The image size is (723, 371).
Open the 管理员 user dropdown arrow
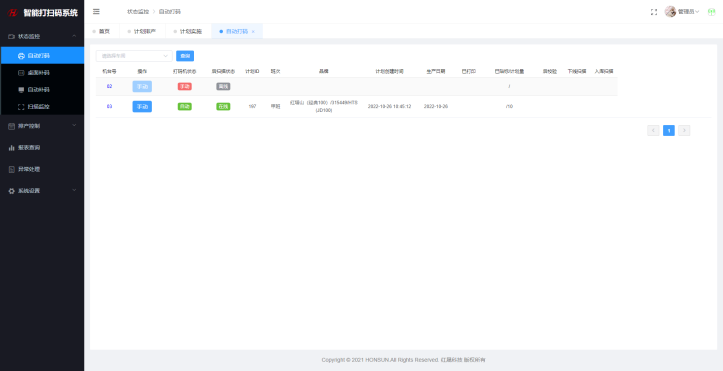pos(697,12)
